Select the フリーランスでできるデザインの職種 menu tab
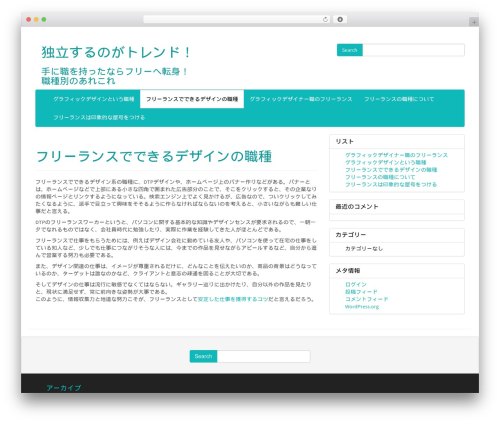500x423 pixels. 192,99
